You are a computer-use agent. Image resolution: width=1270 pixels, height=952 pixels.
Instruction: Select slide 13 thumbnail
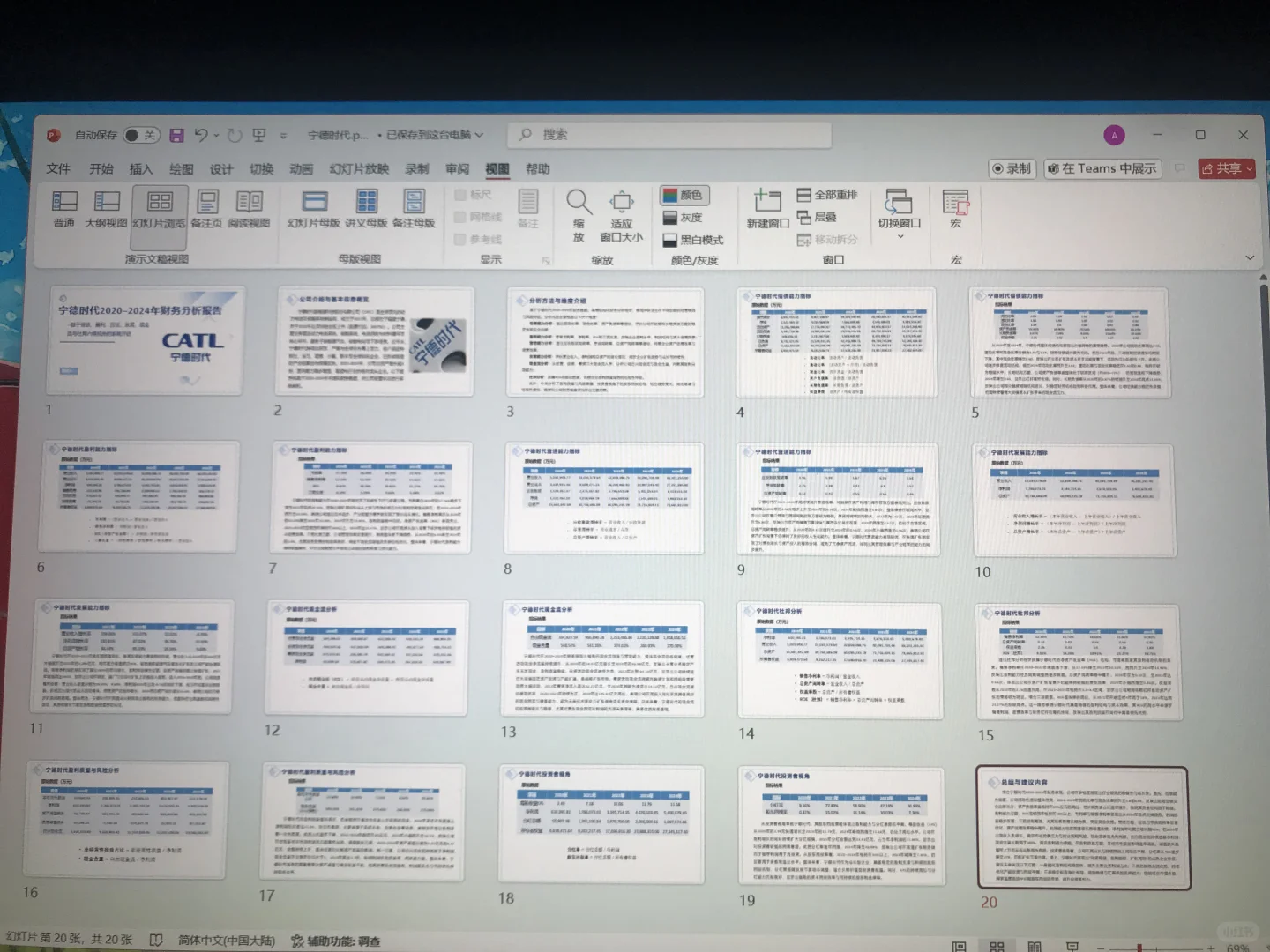coord(603,659)
